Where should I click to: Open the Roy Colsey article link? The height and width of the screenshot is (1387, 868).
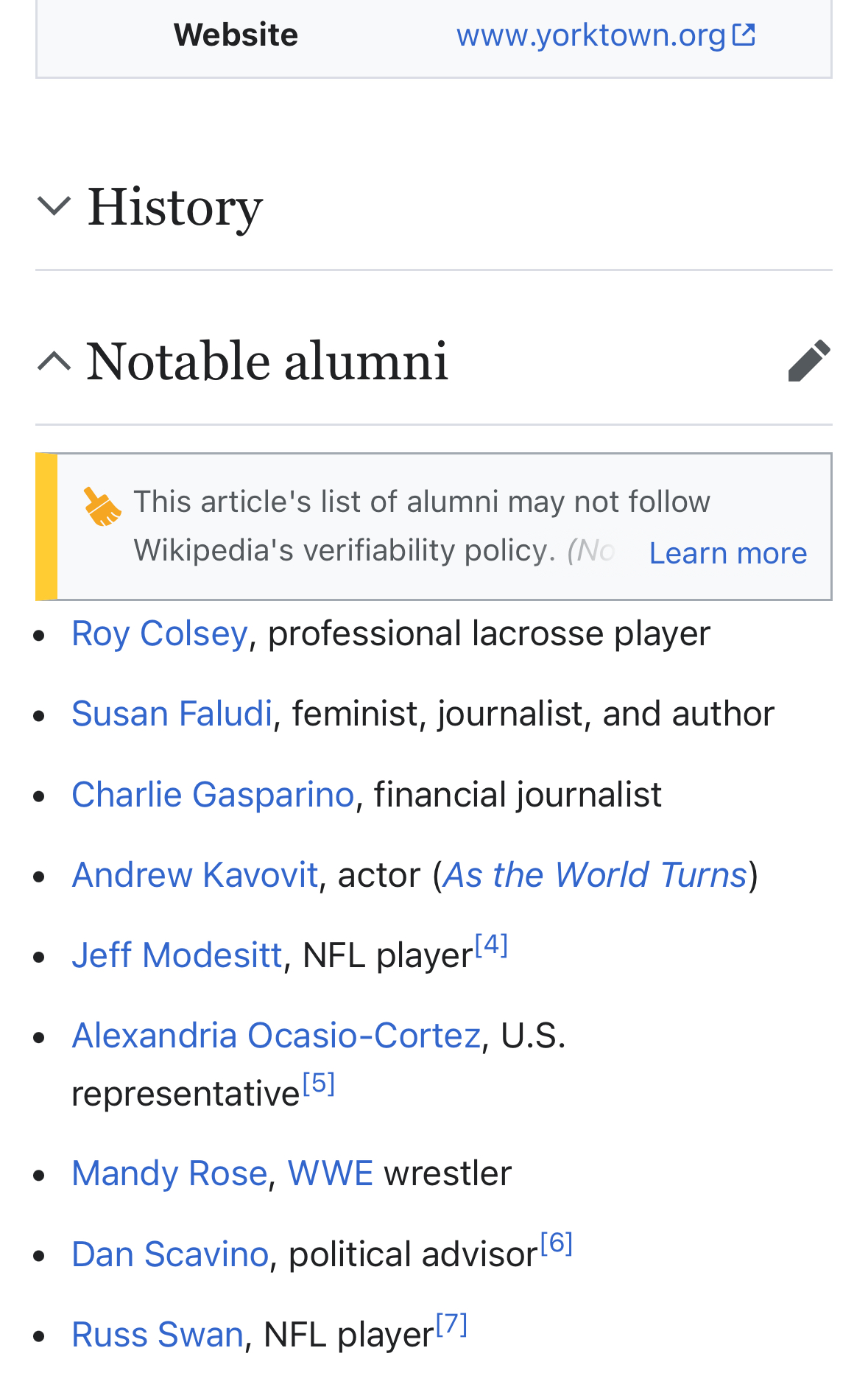tap(160, 633)
